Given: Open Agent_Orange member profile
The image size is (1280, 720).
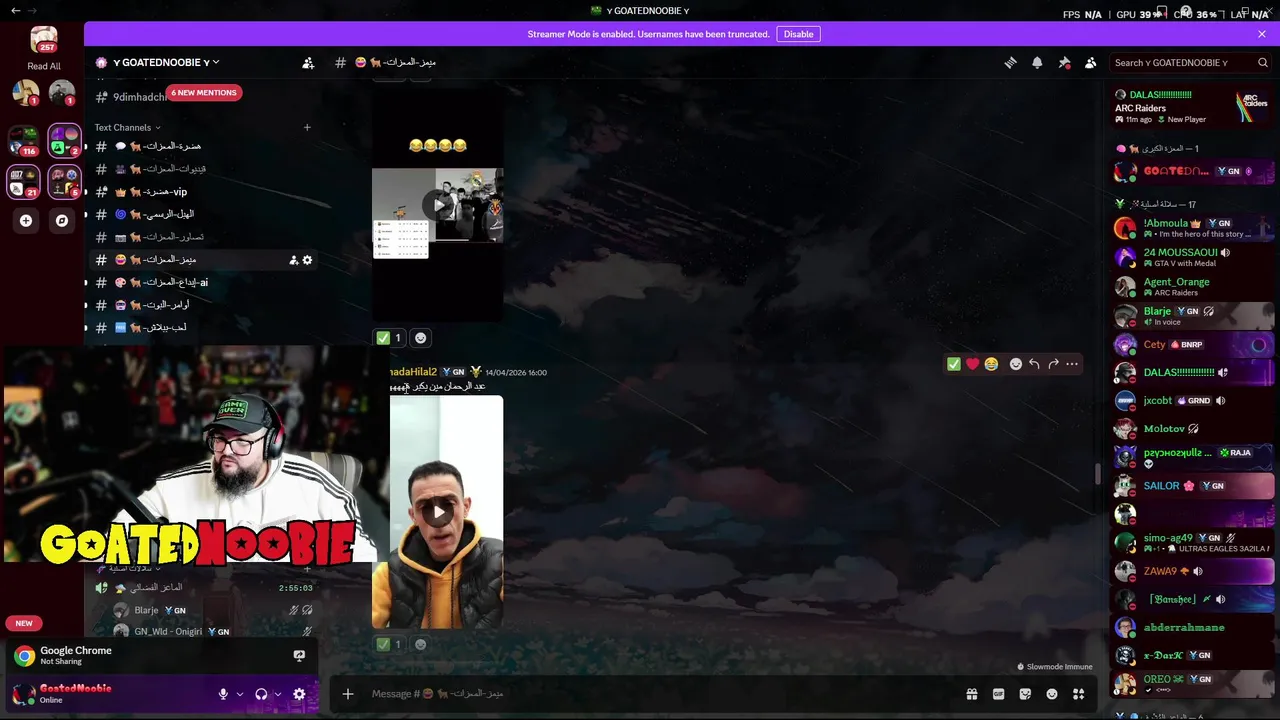Looking at the screenshot, I should click(x=1193, y=287).
